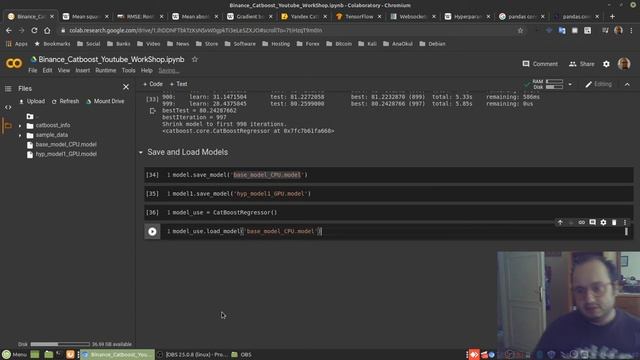640x360 pixels.
Task: Open the taskbar Menu button
Action: (x=15, y=355)
